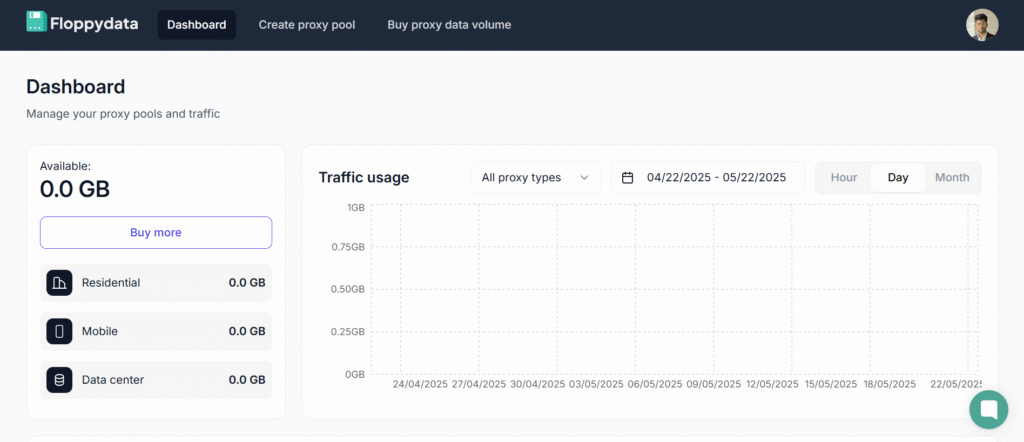Screen dimensions: 1024x442
Task: Click the 12/05/2025 date label
Action: tap(772, 384)
